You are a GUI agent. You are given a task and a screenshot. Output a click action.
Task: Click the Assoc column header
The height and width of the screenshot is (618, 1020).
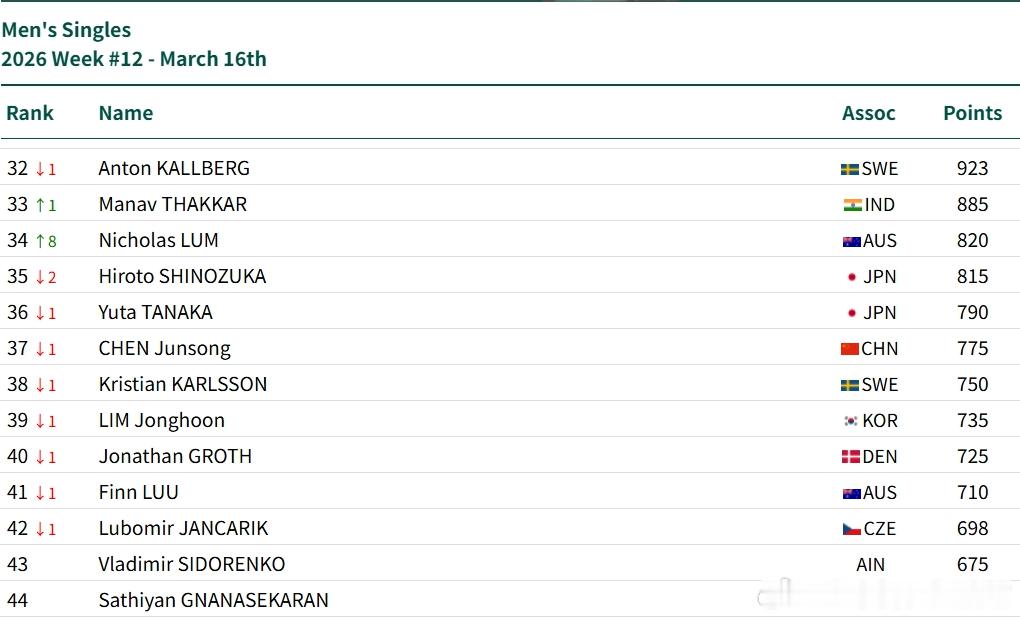point(868,113)
